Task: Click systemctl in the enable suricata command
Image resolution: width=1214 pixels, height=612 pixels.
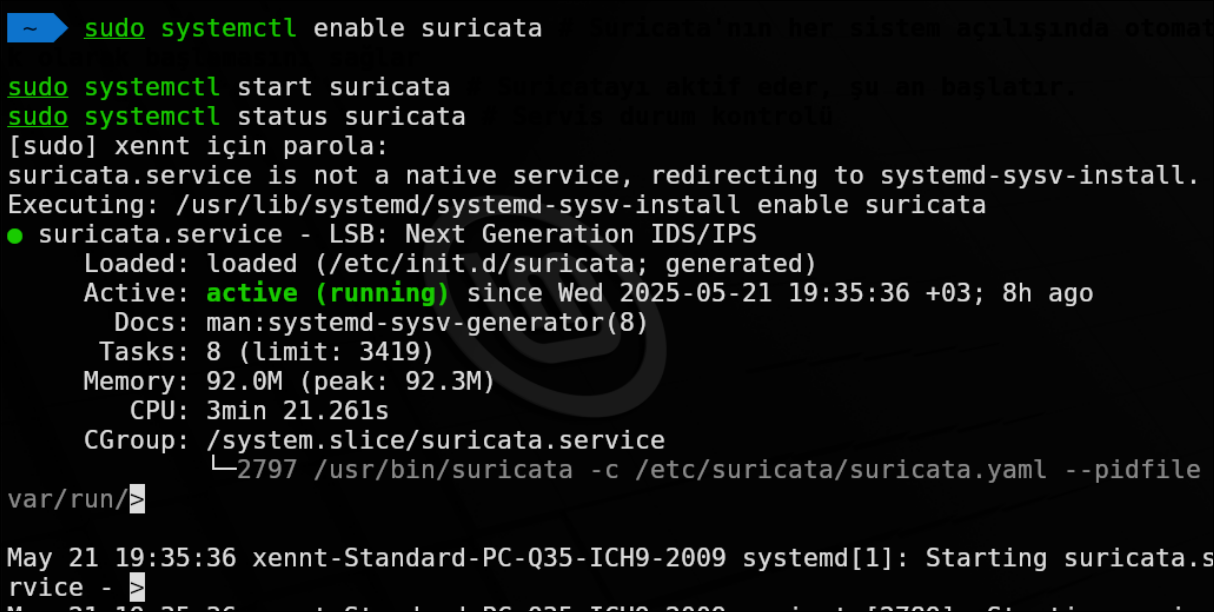Action: [x=229, y=28]
